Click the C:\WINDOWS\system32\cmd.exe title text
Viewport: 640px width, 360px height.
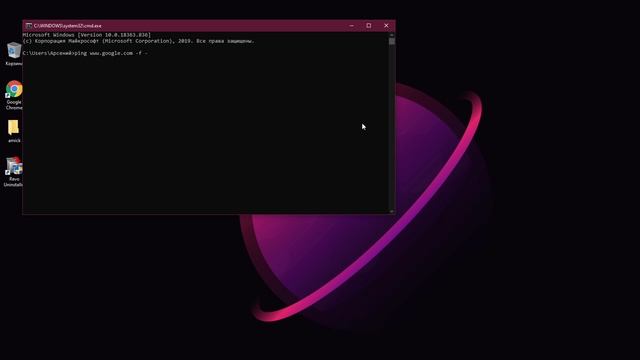point(67,26)
